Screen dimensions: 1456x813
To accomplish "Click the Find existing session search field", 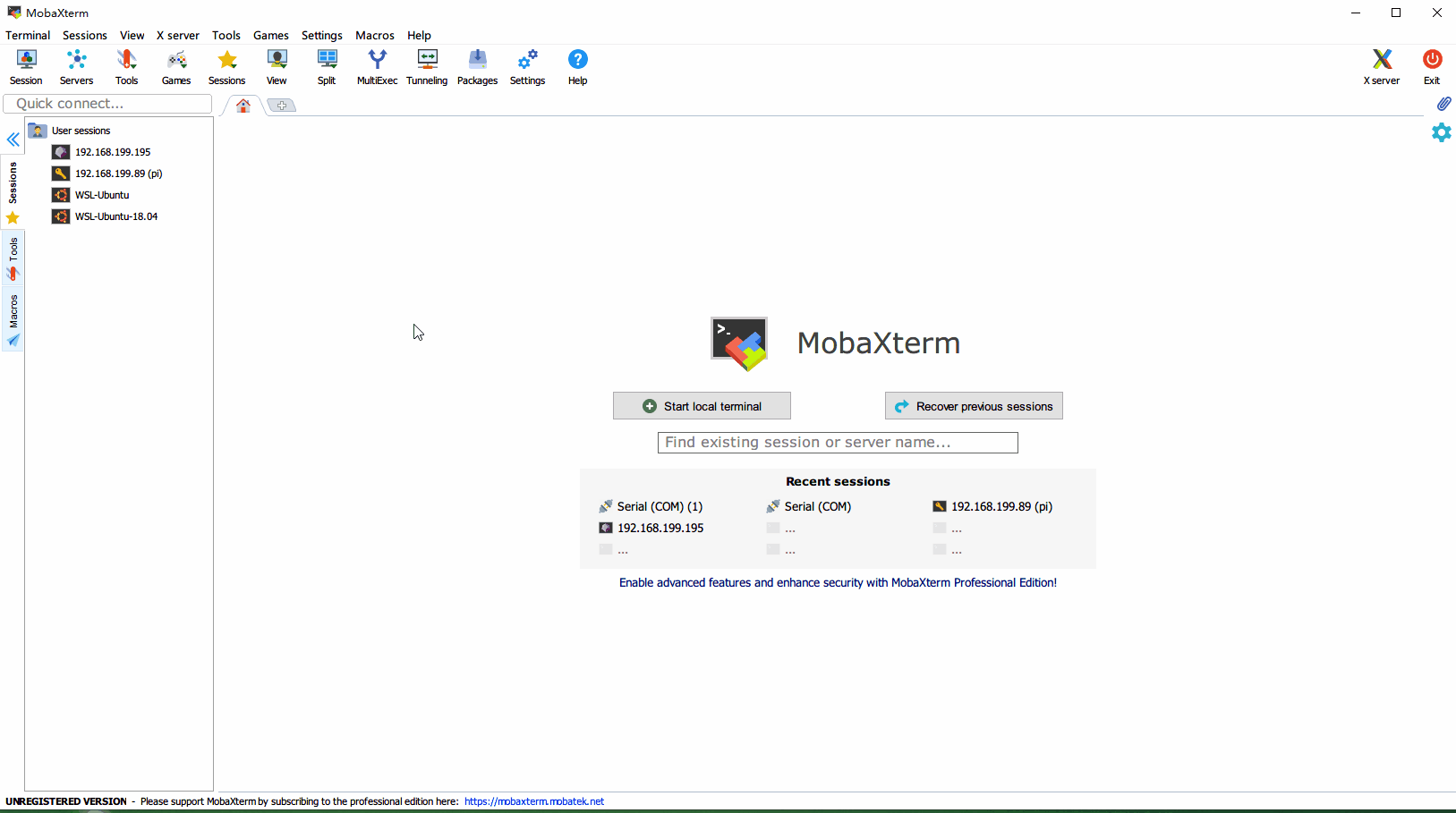I will [838, 443].
